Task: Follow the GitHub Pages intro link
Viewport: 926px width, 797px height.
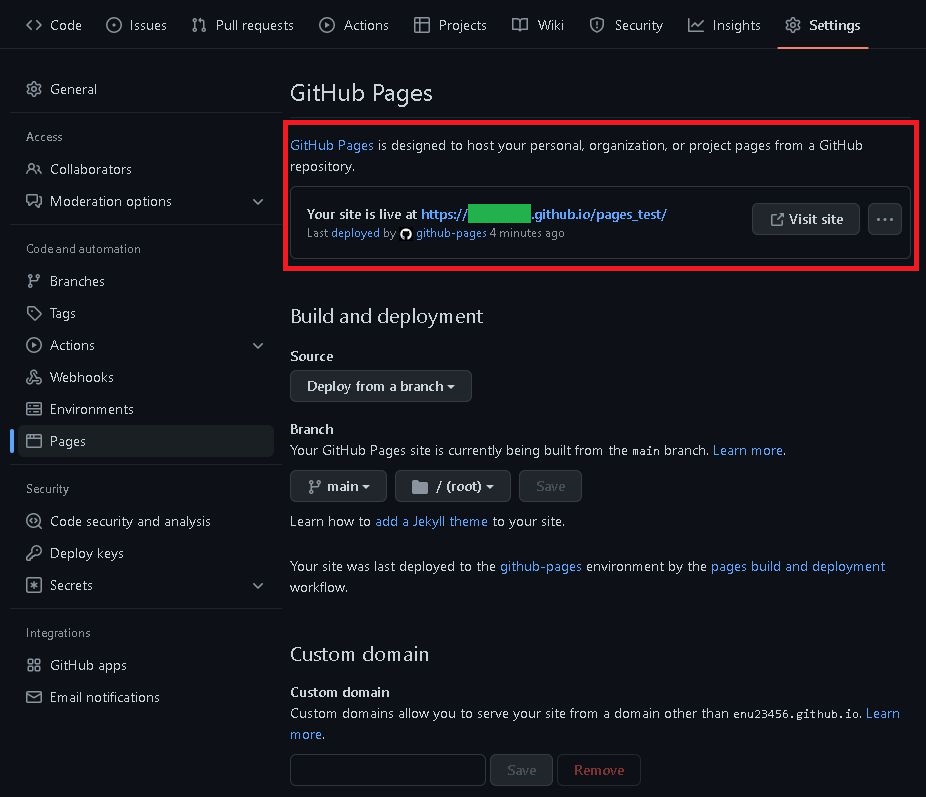Action: tap(332, 145)
